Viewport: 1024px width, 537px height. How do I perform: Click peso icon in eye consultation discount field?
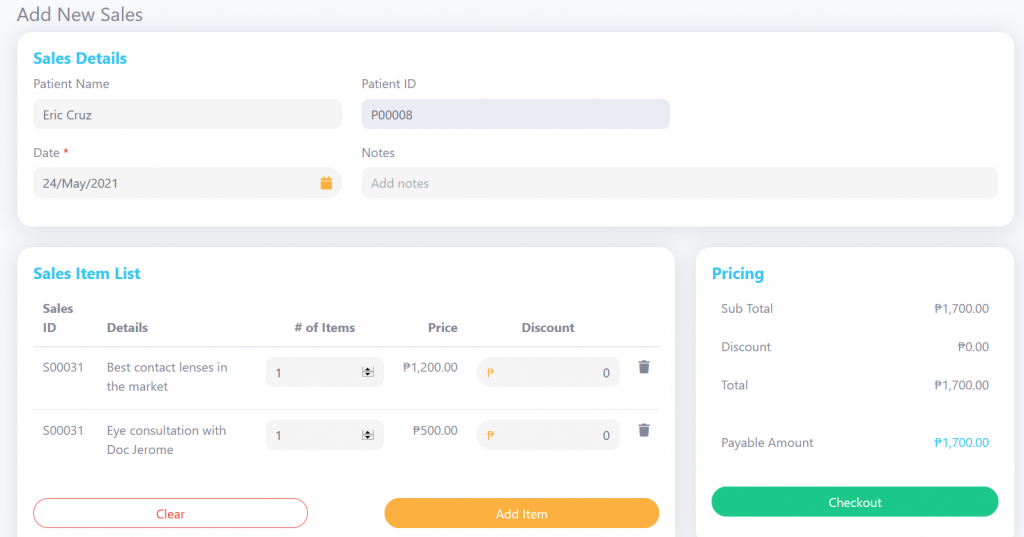click(x=490, y=435)
